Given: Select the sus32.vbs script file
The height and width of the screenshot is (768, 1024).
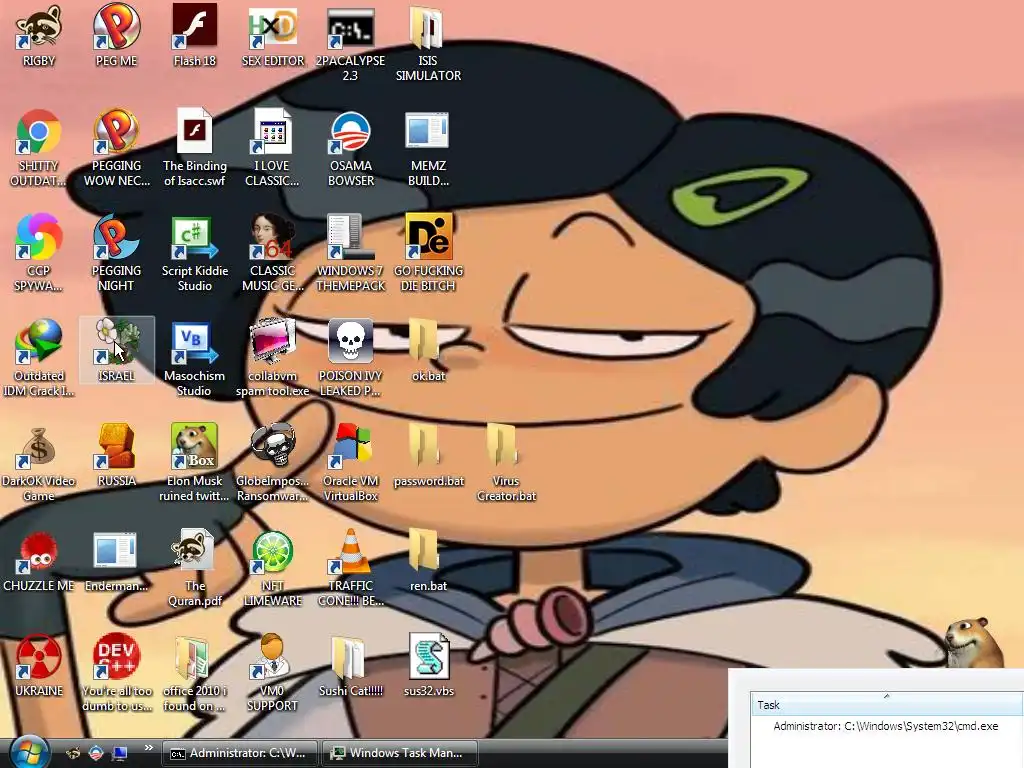Looking at the screenshot, I should (428, 657).
